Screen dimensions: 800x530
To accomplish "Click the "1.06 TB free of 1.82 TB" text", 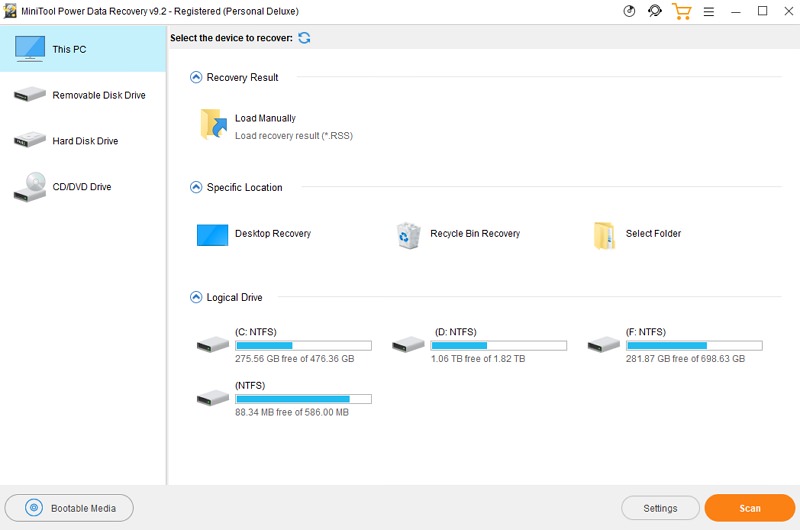I will pyautogui.click(x=478, y=359).
